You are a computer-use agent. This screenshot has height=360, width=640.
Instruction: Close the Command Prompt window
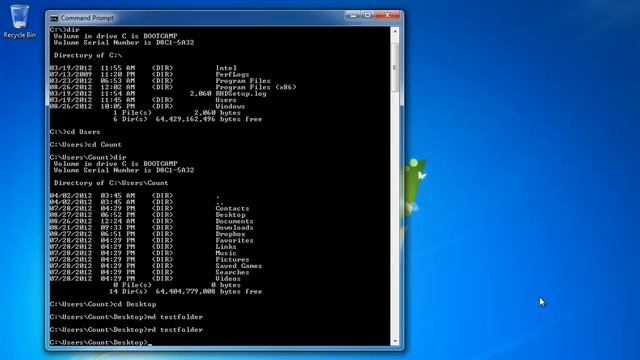tap(387, 16)
